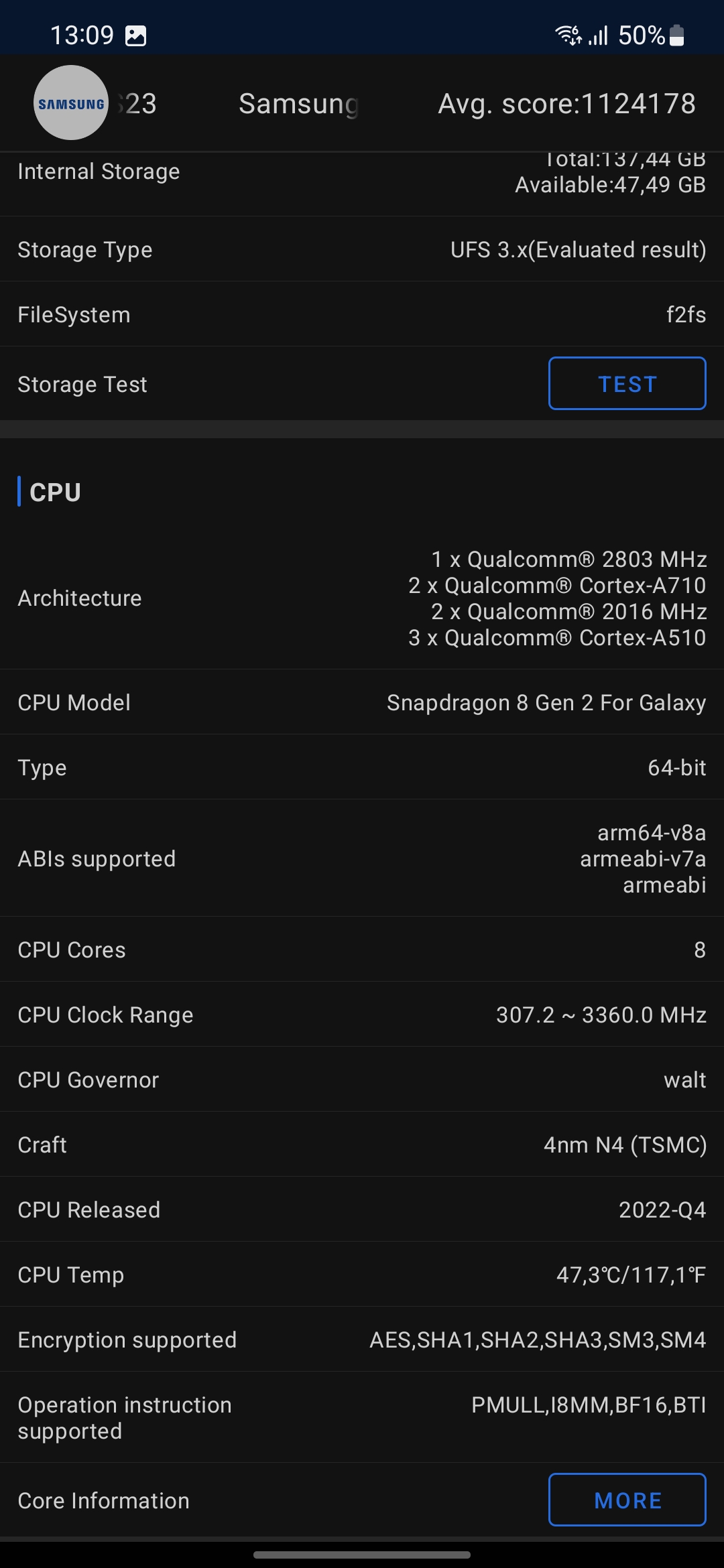Tap the FileSystem f2fs row

coord(362,314)
